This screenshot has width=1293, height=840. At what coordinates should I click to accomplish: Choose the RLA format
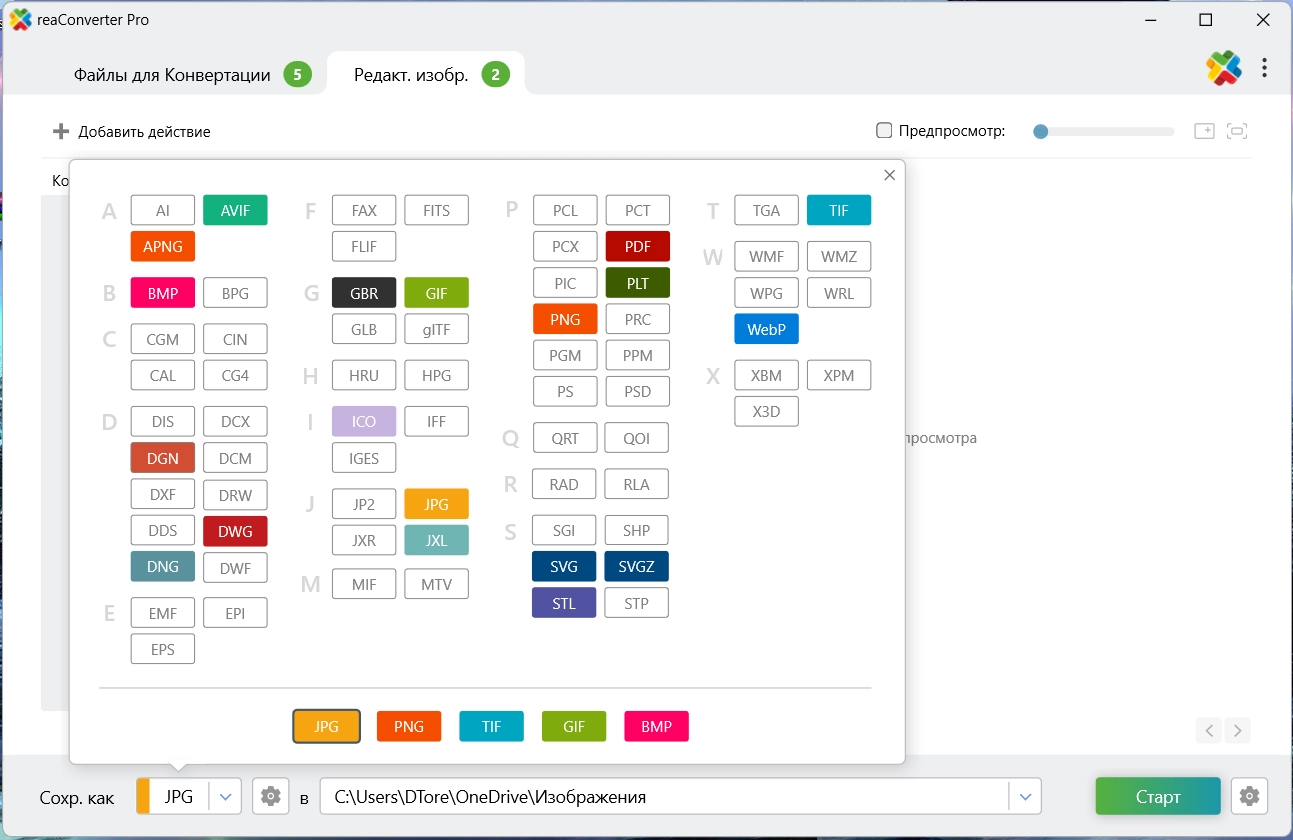(x=637, y=484)
